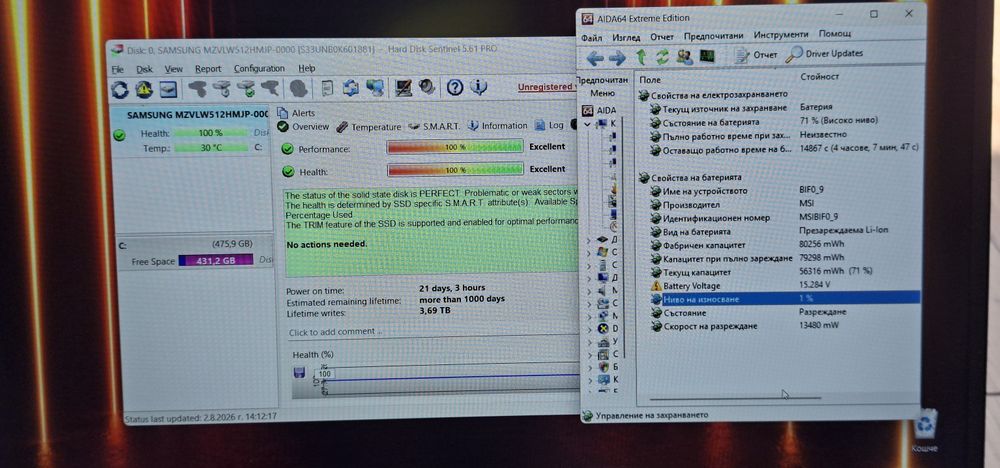1000x468 pixels.
Task: Click the refresh arrows page icon in Sentinel toolbar
Action: tap(350, 88)
